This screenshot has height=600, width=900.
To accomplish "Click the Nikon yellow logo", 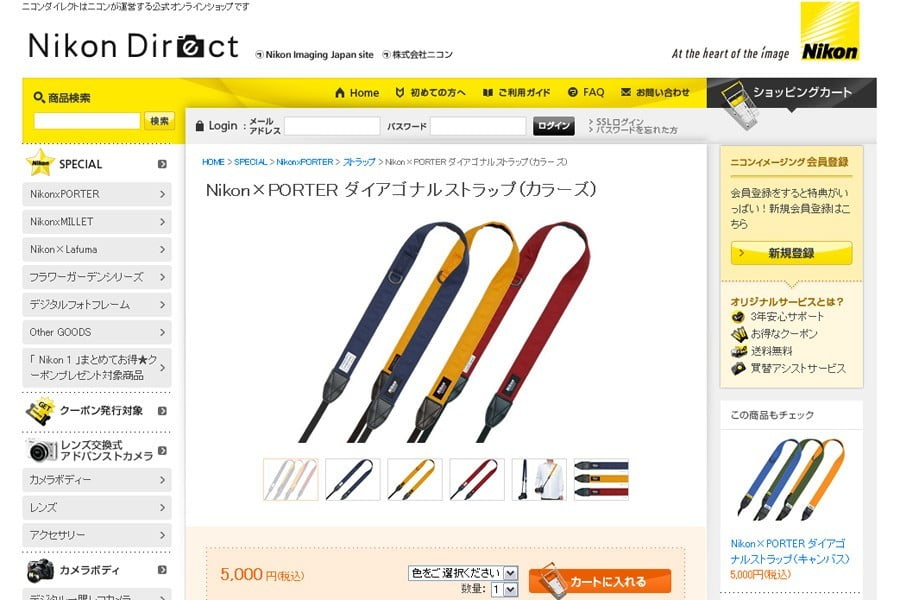I will point(829,32).
